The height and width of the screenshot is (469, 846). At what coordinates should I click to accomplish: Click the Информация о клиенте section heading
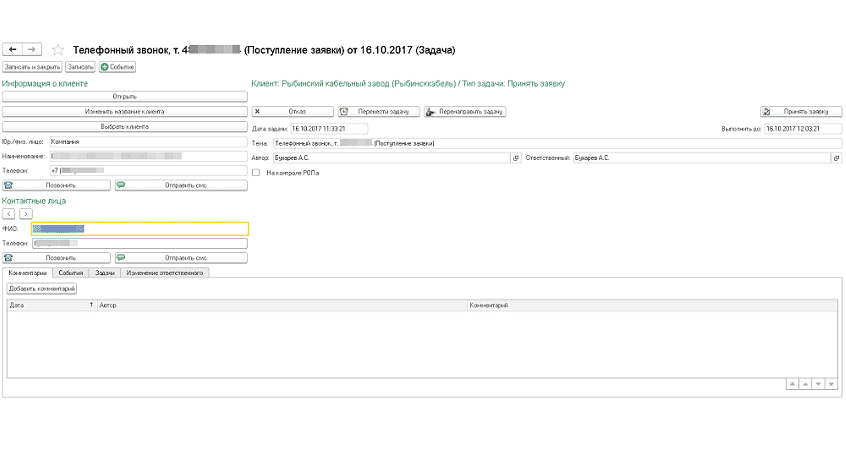pyautogui.click(x=45, y=84)
